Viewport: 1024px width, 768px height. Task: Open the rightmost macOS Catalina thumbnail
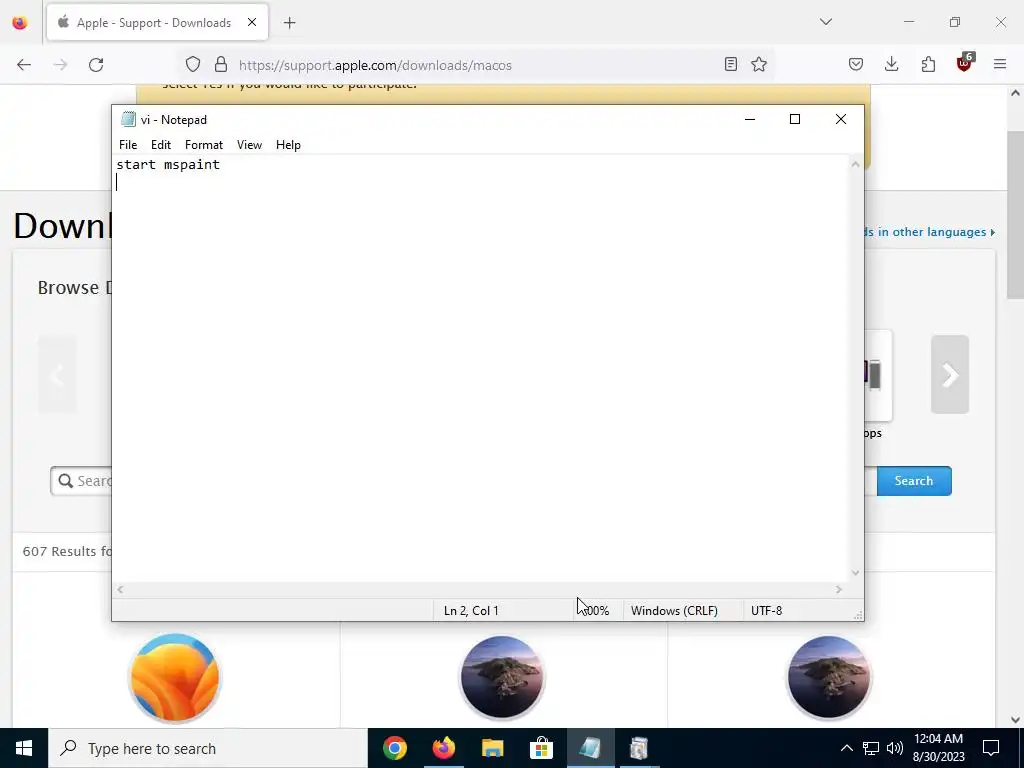[x=829, y=678]
